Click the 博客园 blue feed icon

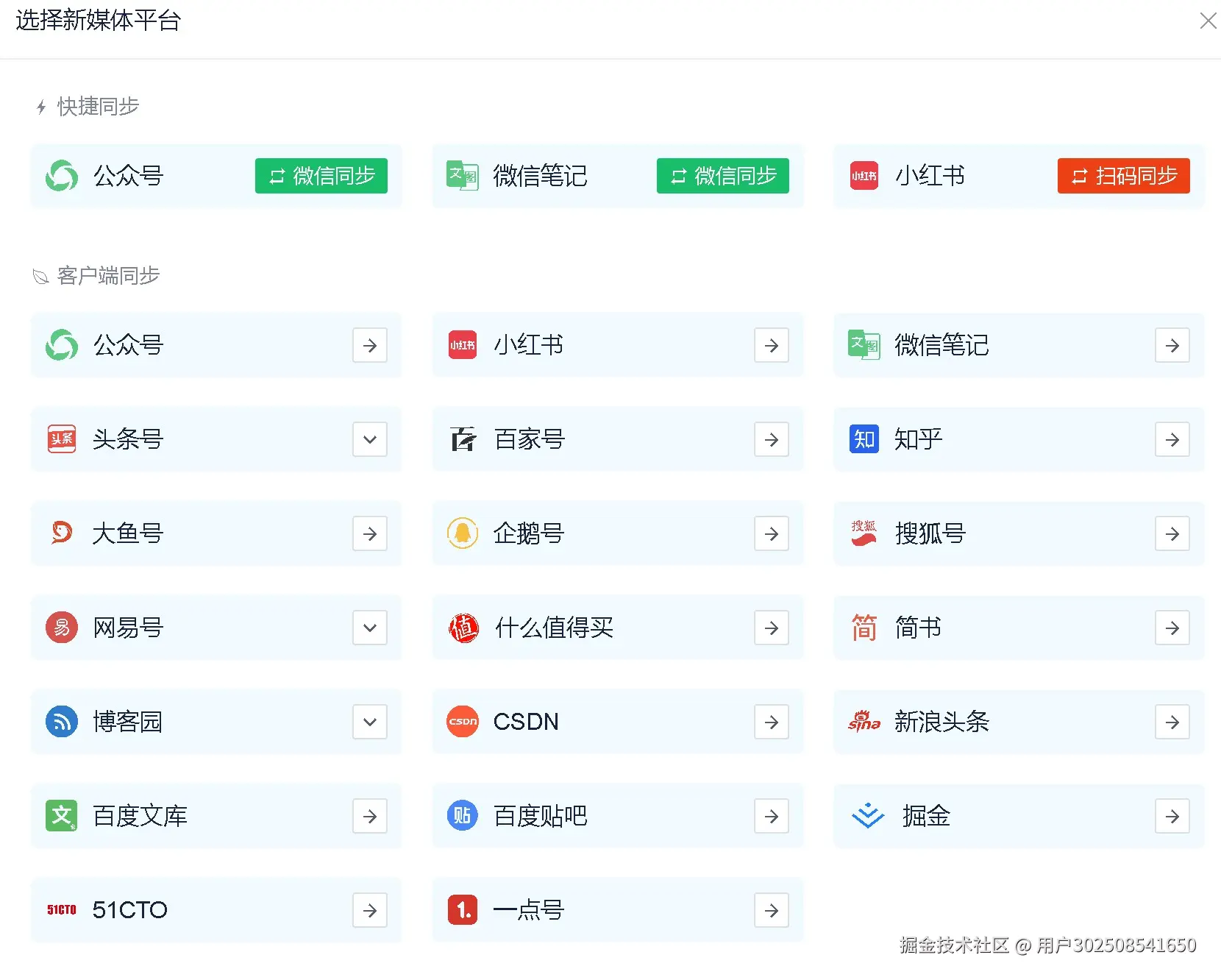[62, 722]
